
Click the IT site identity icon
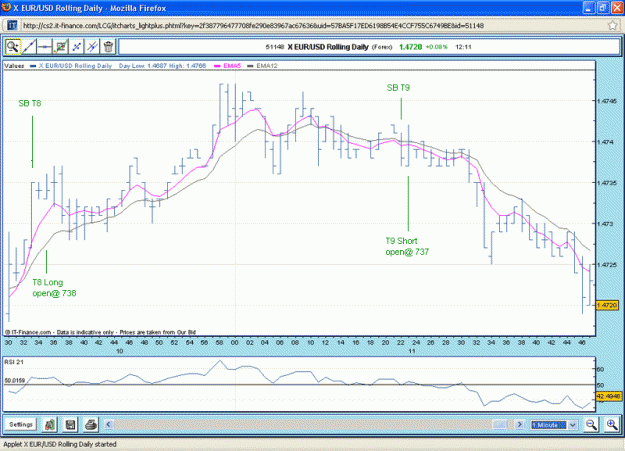click(x=12, y=26)
